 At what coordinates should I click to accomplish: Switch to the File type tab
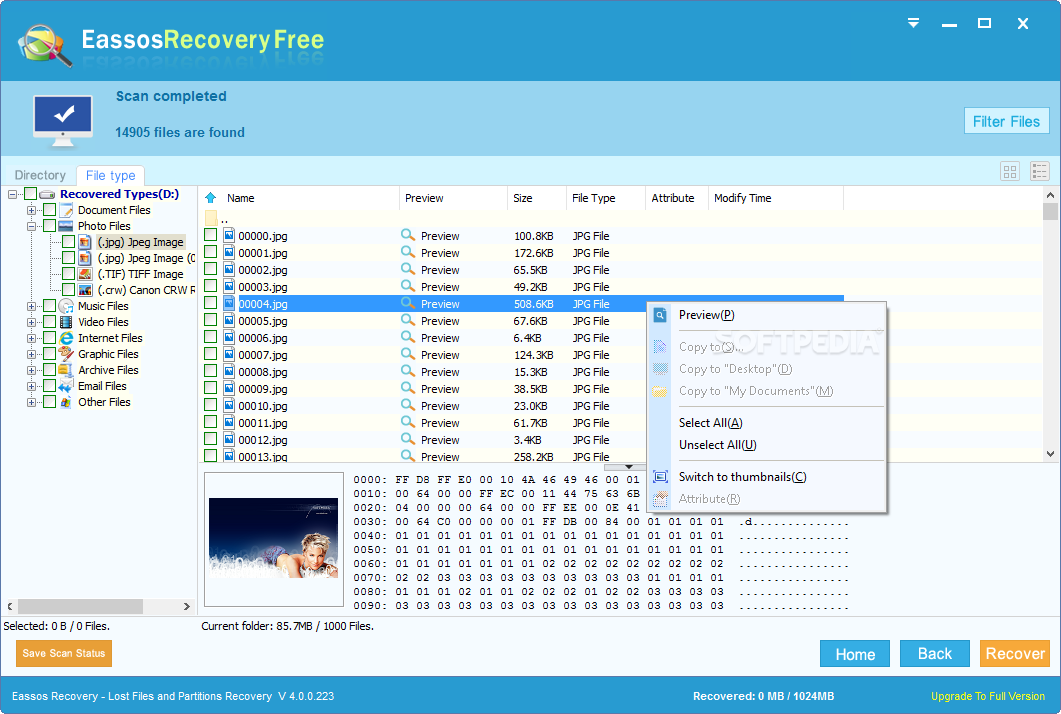(x=110, y=175)
